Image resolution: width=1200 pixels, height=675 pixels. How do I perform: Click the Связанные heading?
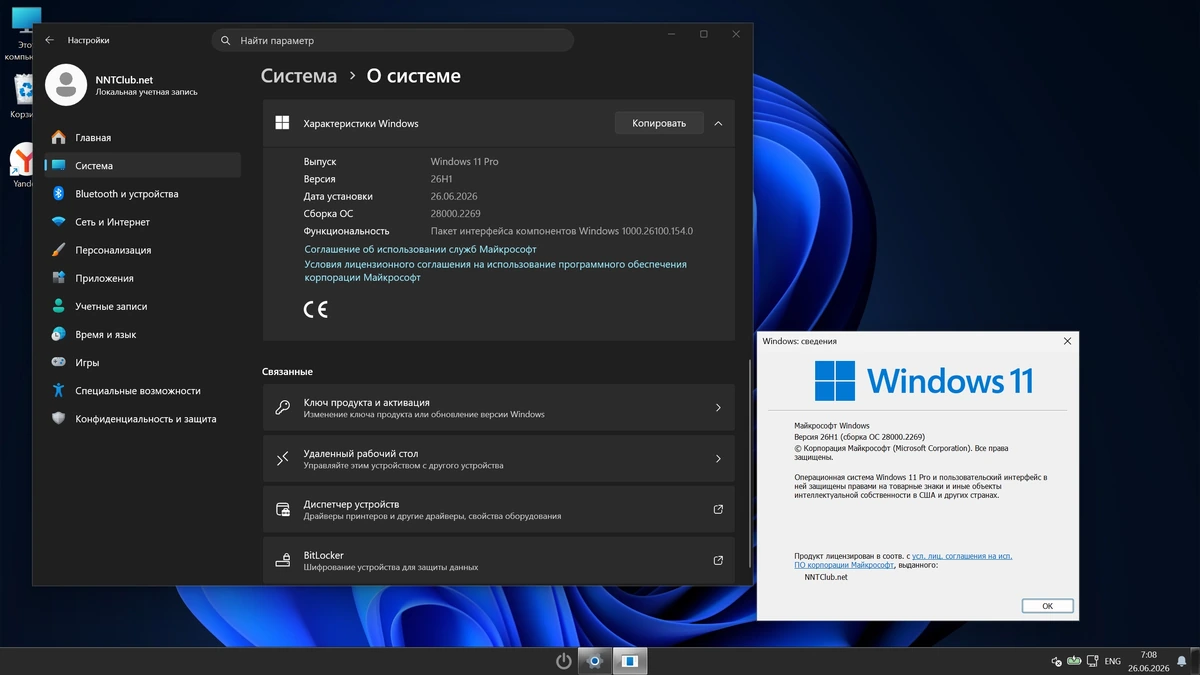(x=287, y=371)
